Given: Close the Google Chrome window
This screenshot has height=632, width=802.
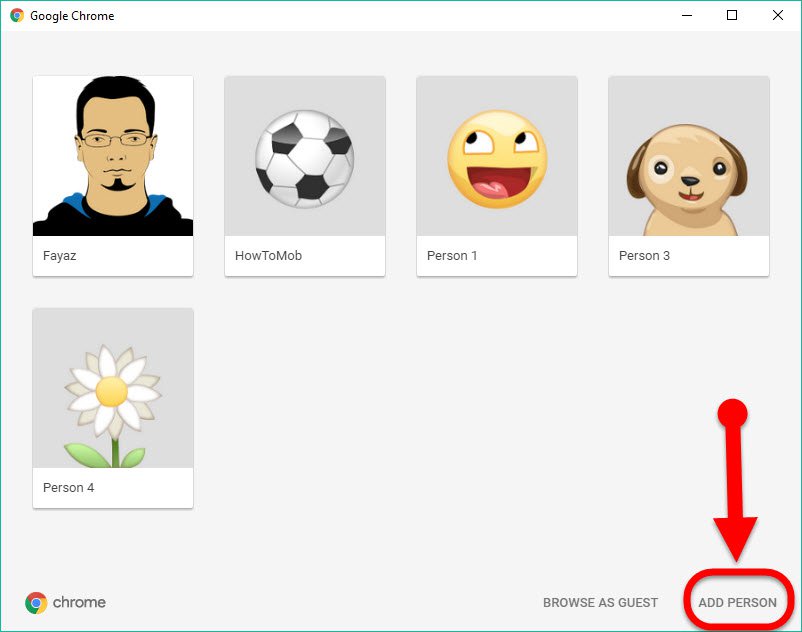Looking at the screenshot, I should 777,15.
